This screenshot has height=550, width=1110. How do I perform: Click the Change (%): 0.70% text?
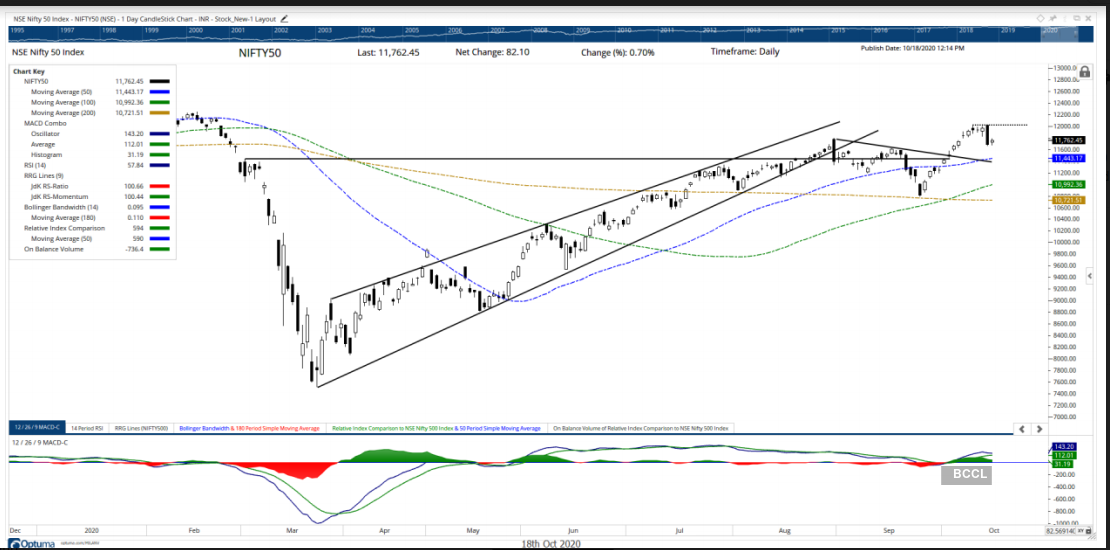click(x=617, y=52)
